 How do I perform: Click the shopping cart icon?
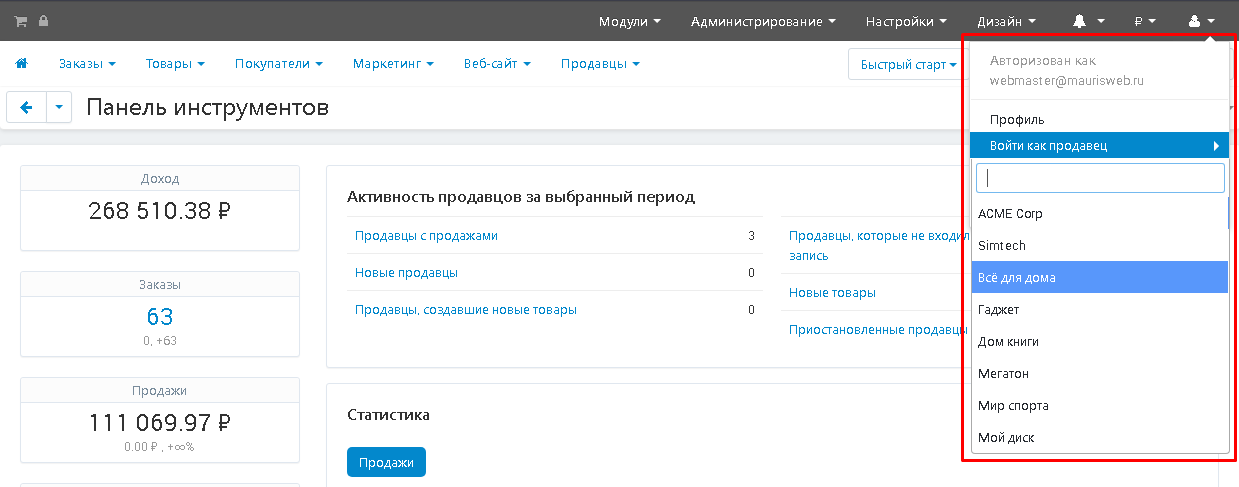[x=20, y=20]
